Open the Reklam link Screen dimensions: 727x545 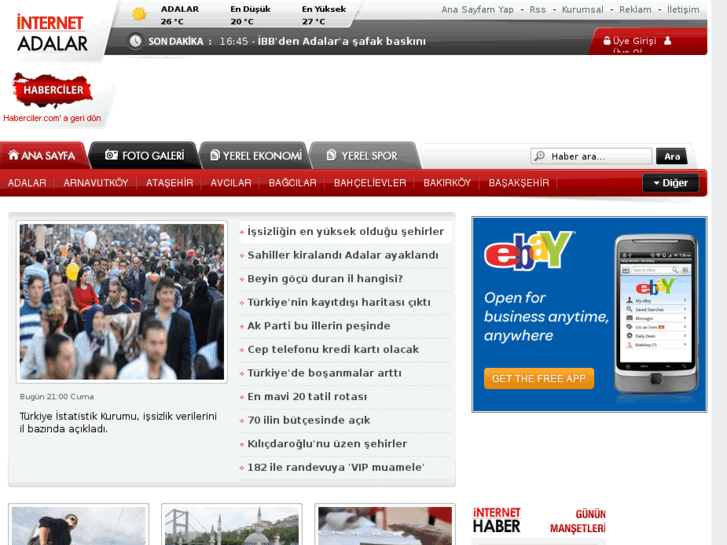(635, 10)
